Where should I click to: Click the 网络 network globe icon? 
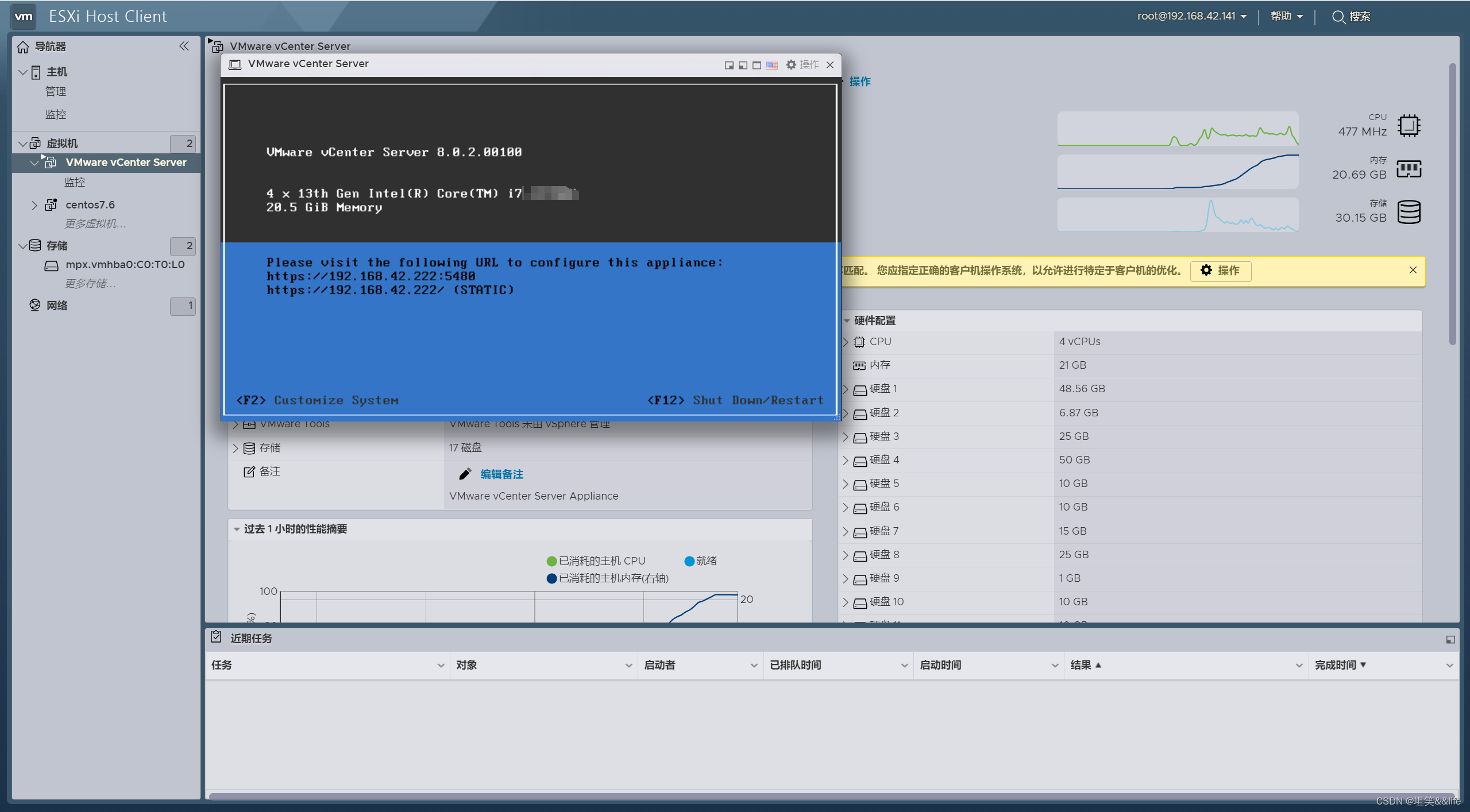click(35, 305)
